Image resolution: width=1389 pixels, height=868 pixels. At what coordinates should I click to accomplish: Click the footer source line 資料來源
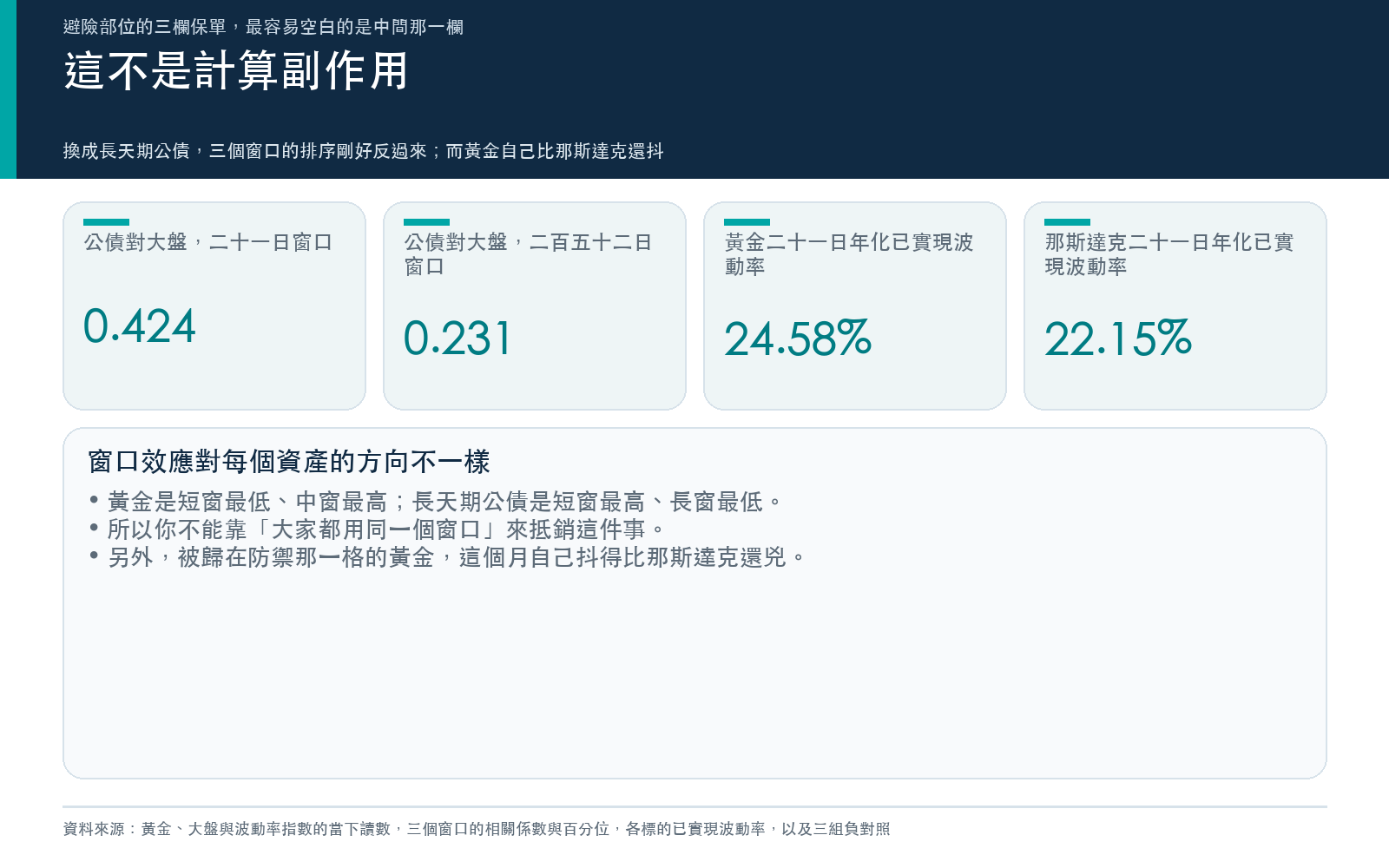(477, 829)
